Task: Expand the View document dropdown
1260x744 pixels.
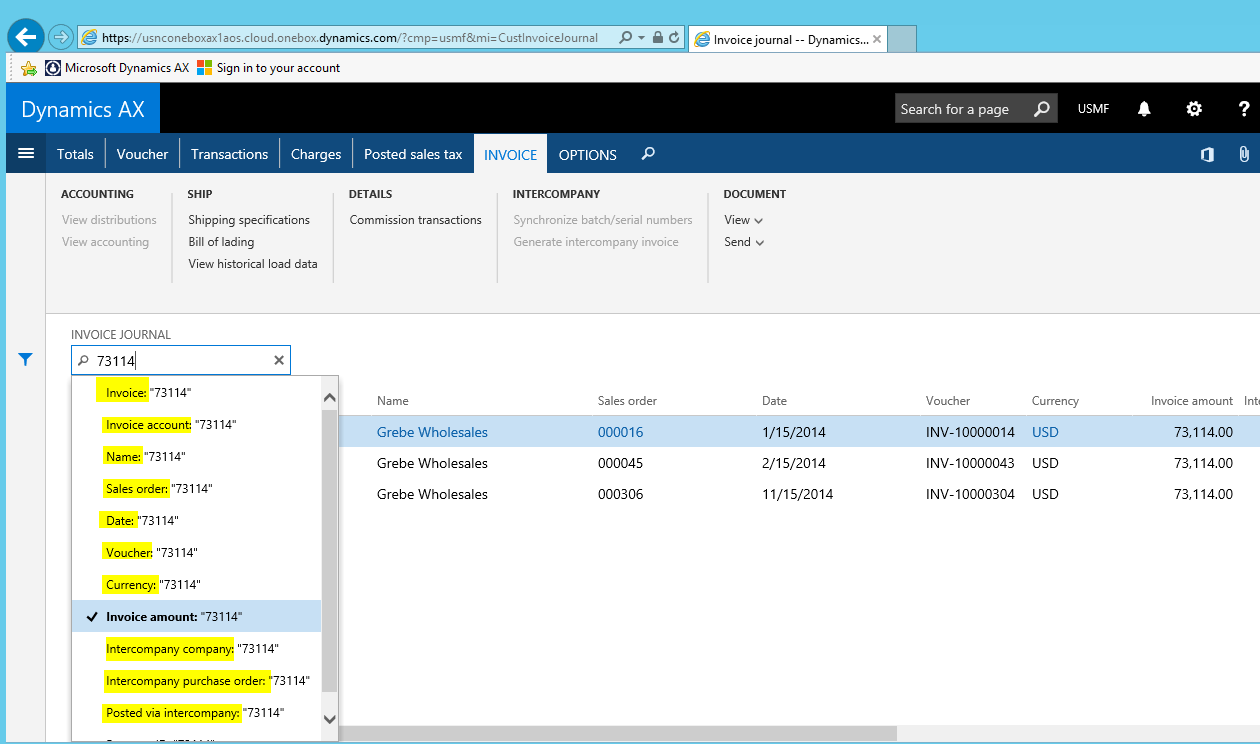Action: (743, 220)
